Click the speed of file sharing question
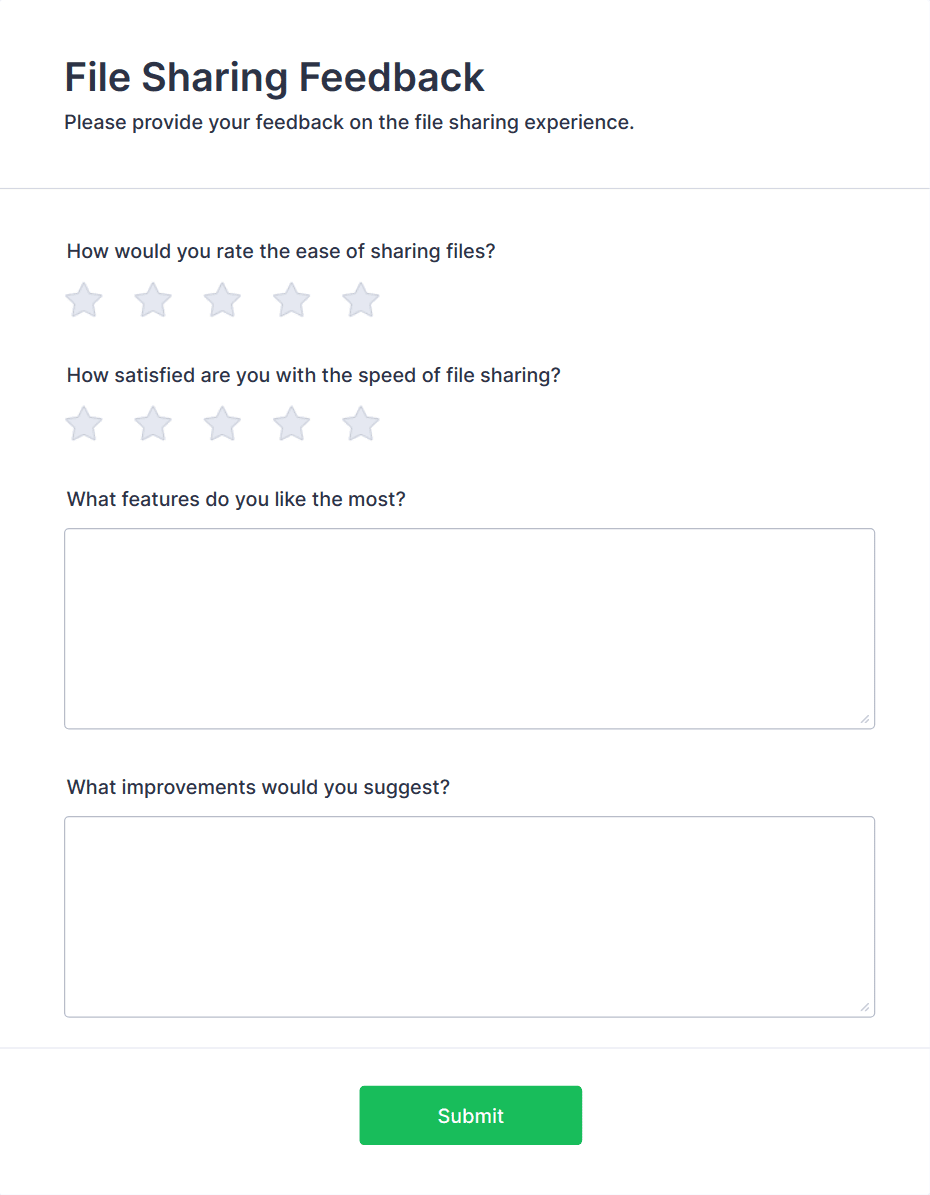 tap(313, 375)
